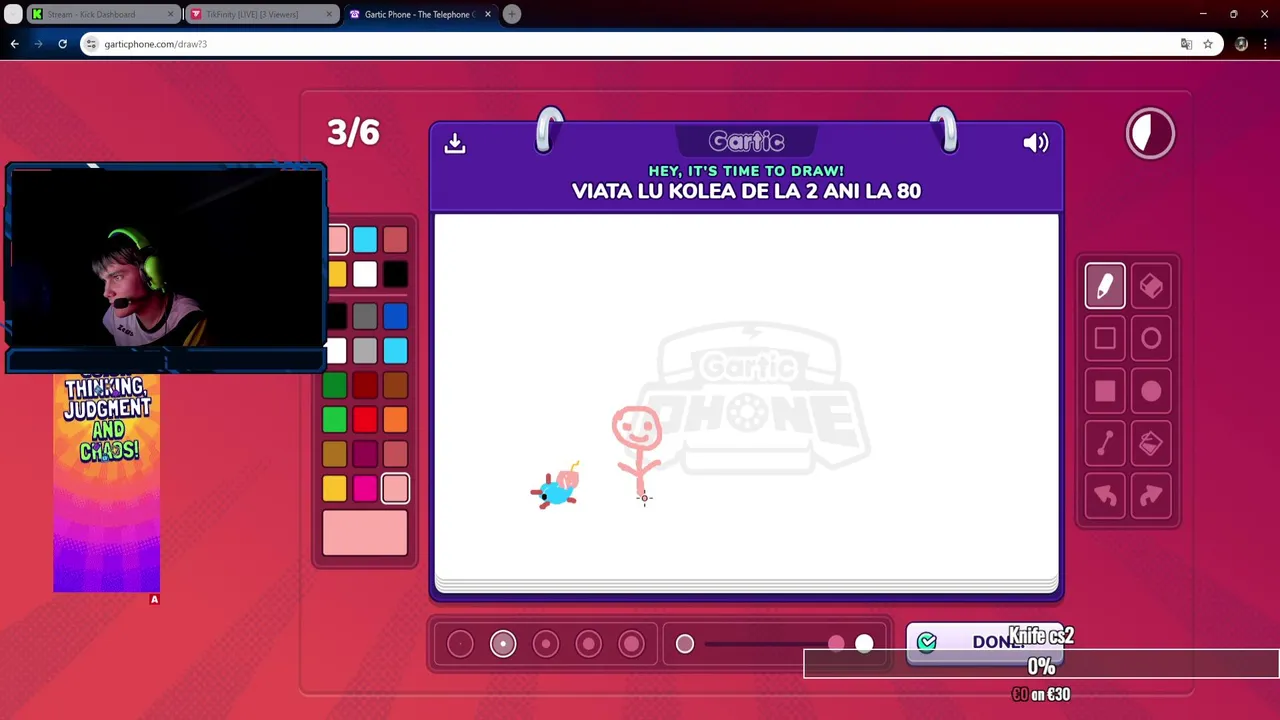Screen dimensions: 1280x720
Task: Choose the hollow rectangle shape tool
Action: click(1105, 339)
